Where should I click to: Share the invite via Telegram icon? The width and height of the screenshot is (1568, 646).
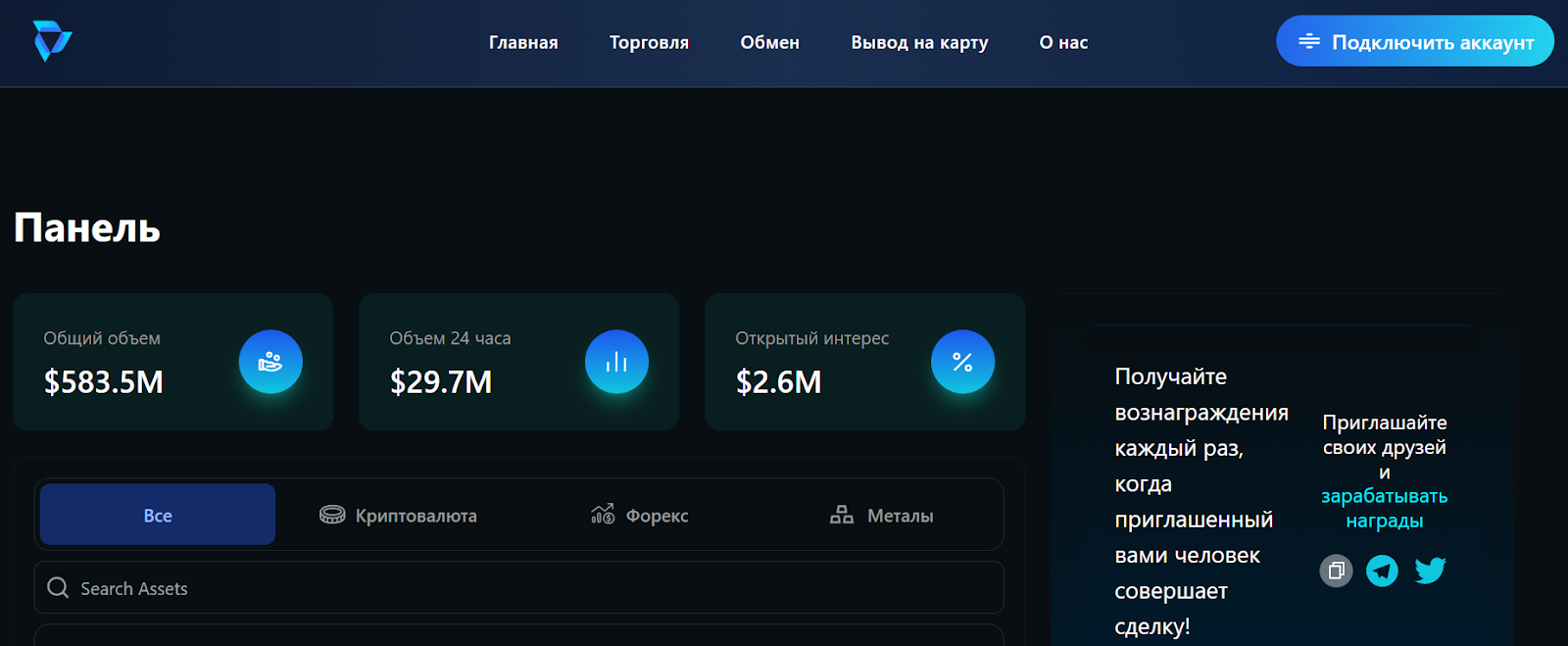(x=1382, y=571)
